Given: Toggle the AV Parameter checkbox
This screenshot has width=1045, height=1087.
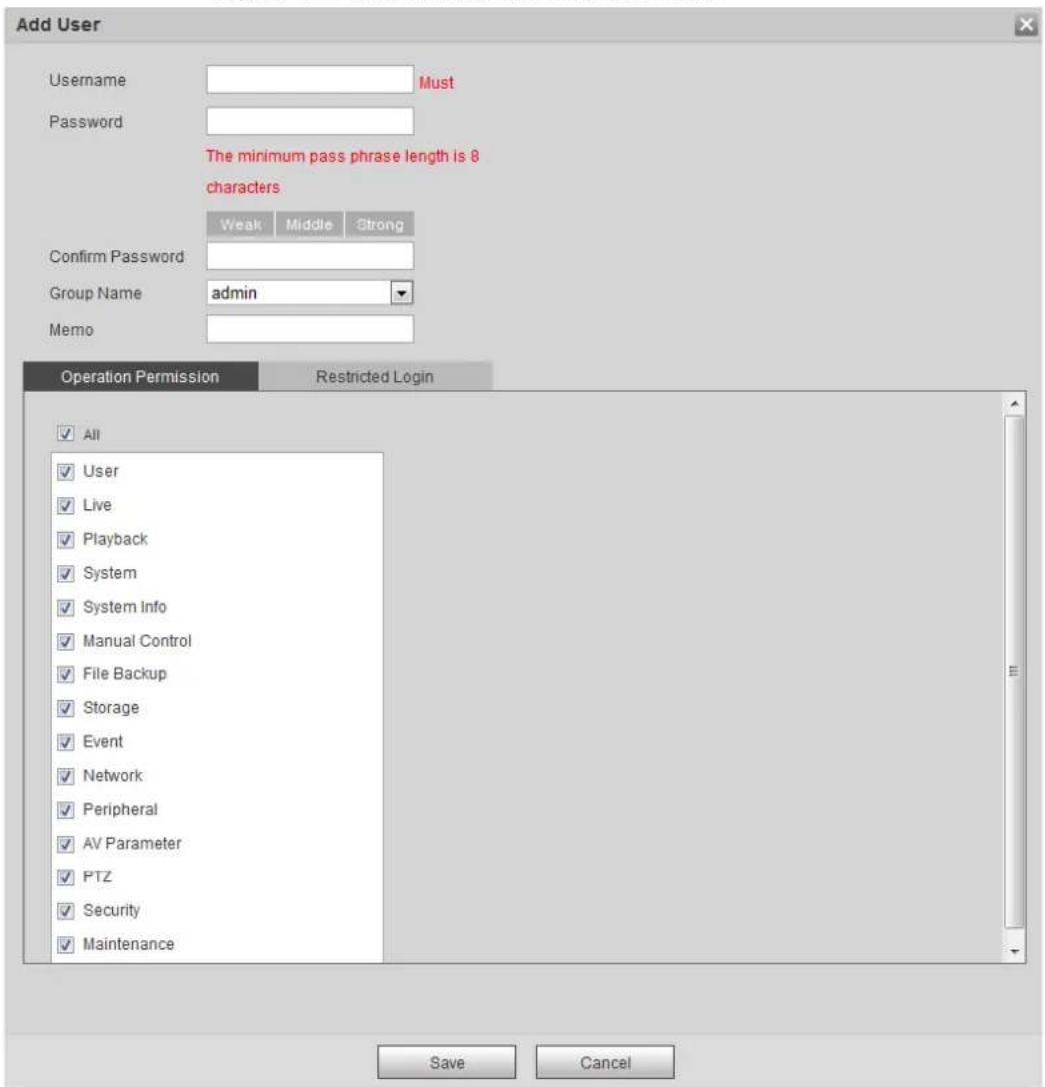Looking at the screenshot, I should tap(65, 844).
